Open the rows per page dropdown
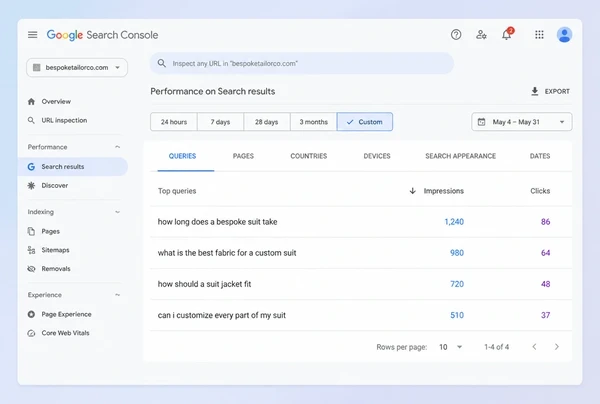The image size is (600, 404). pyautogui.click(x=451, y=347)
